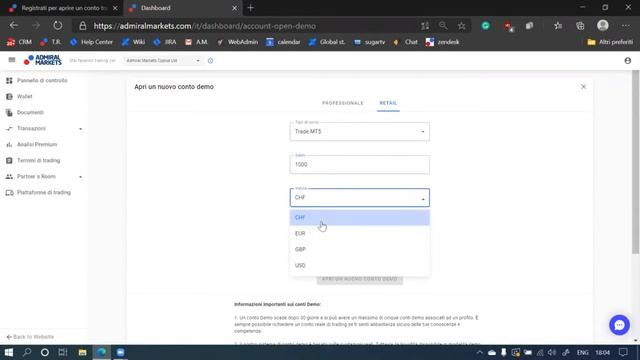Screen dimensions: 640x360
Task: Open Termini di trading
Action: coord(38,160)
